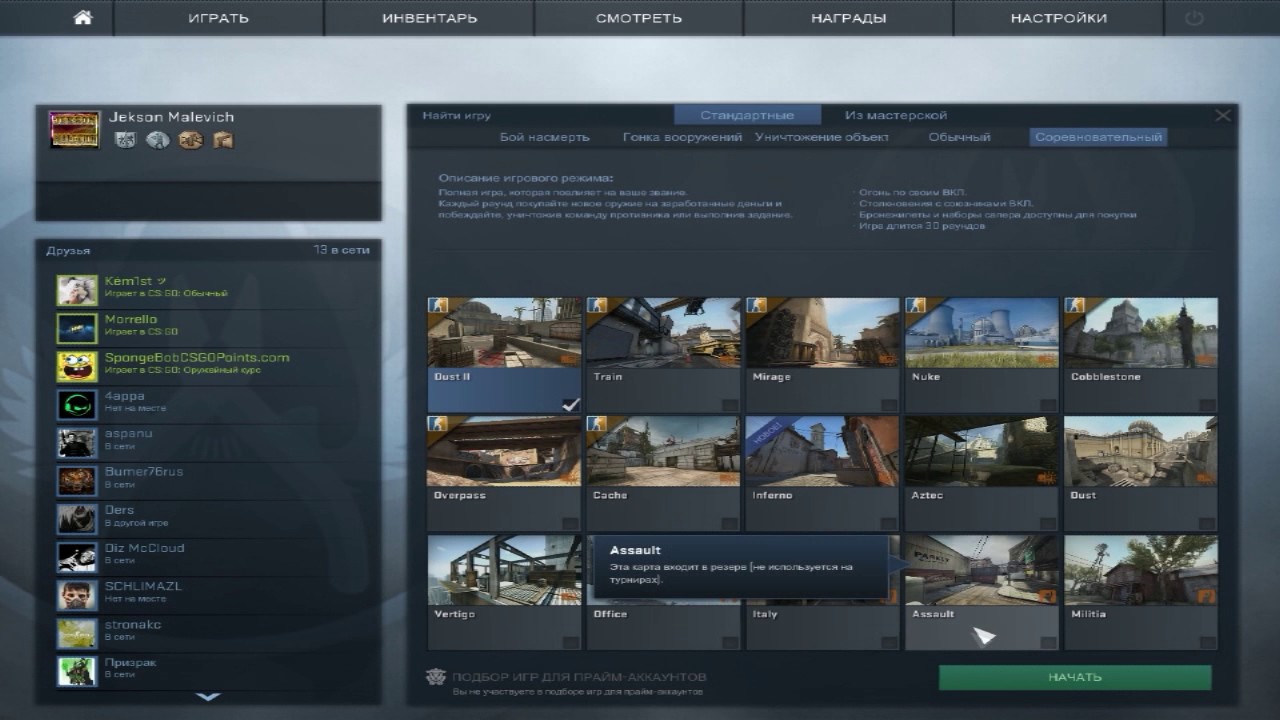Check the Militia map checkbox
1280x720 pixels.
pyautogui.click(x=1208, y=642)
